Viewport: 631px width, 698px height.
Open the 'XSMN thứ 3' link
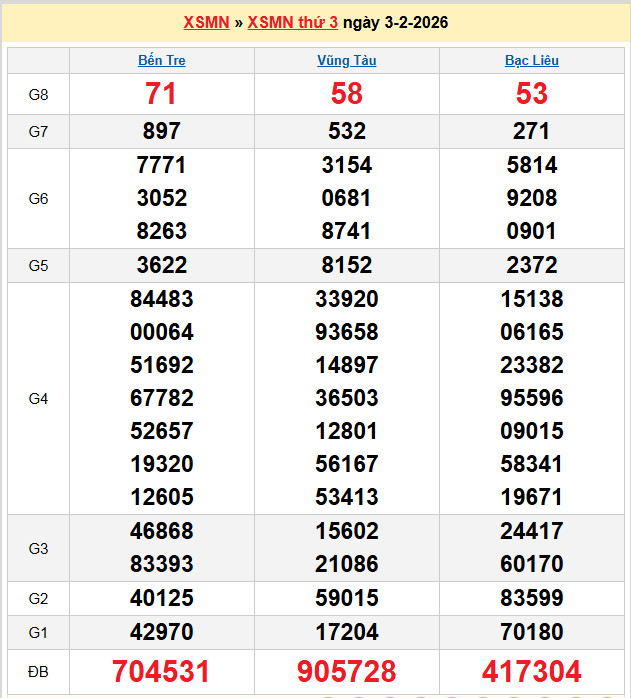click(292, 22)
